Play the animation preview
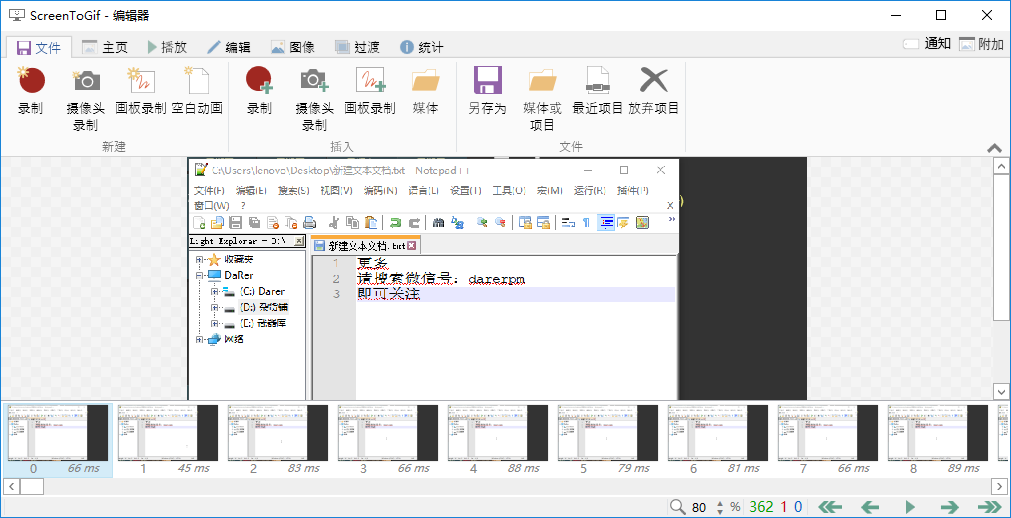 pyautogui.click(x=910, y=507)
